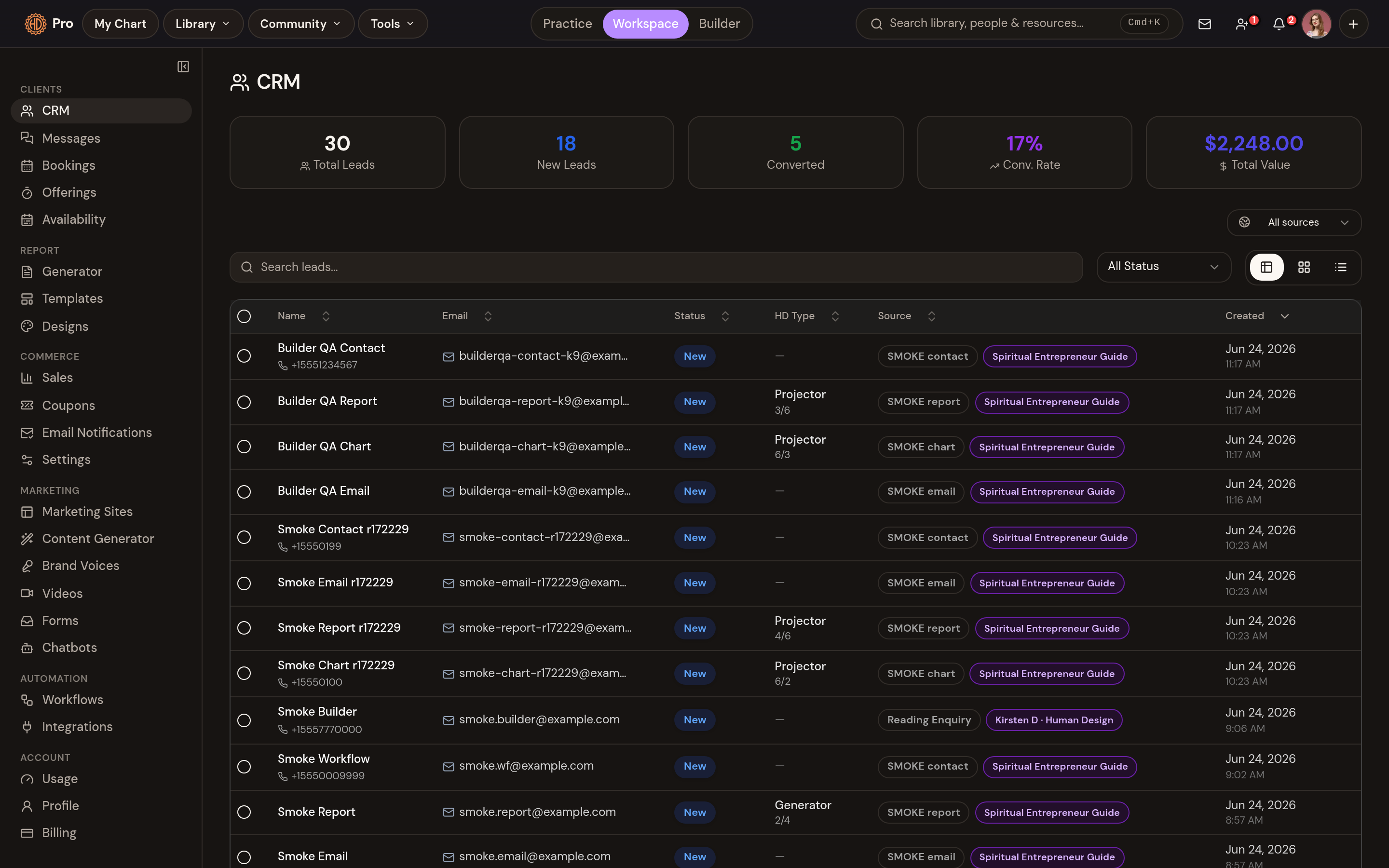Open the Smoke Report r172229 lead

pos(339,628)
